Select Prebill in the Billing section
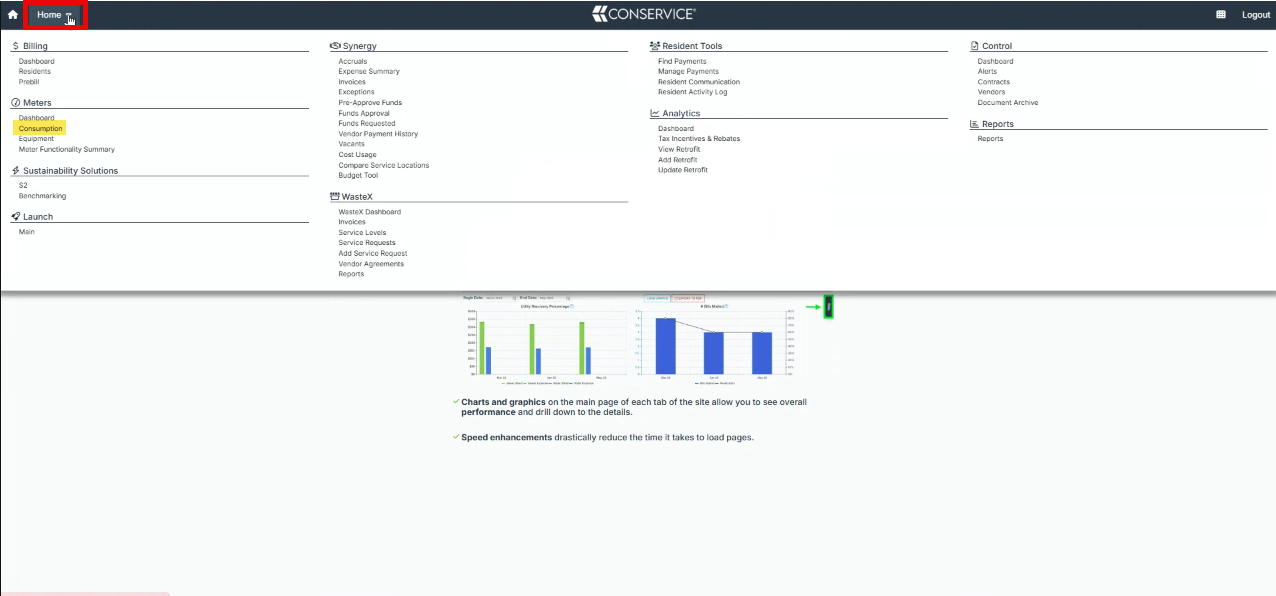This screenshot has width=1276, height=596. 30,82
